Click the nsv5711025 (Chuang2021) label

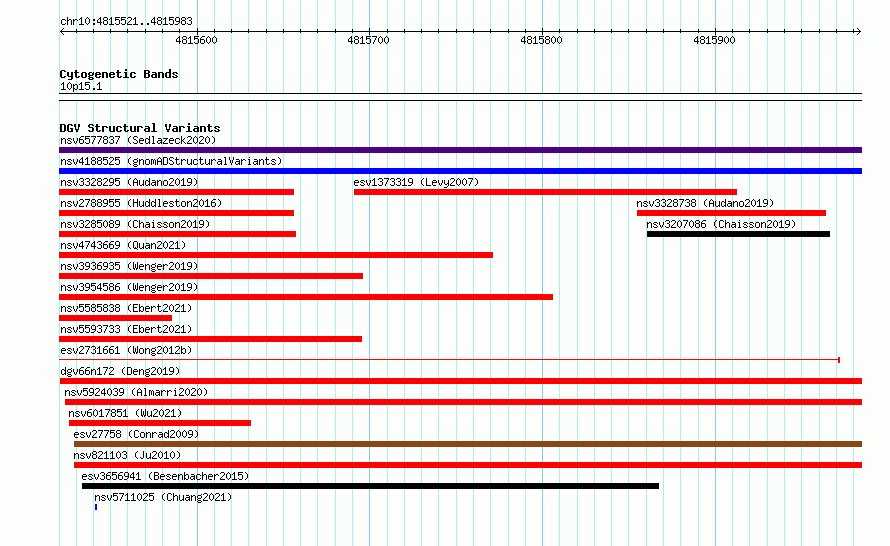click(x=163, y=497)
